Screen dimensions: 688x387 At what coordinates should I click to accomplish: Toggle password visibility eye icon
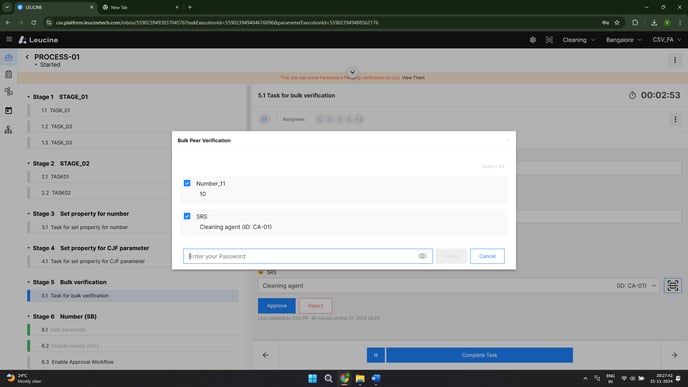click(422, 256)
